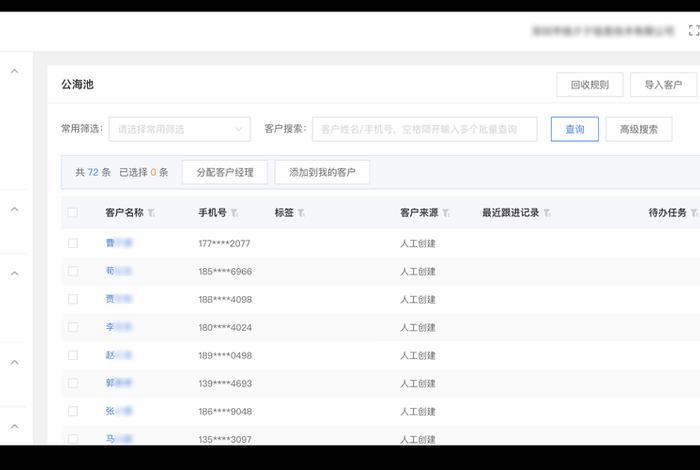Viewport: 700px width, 470px height.
Task: Click 添加到我的客户 button
Action: point(322,172)
